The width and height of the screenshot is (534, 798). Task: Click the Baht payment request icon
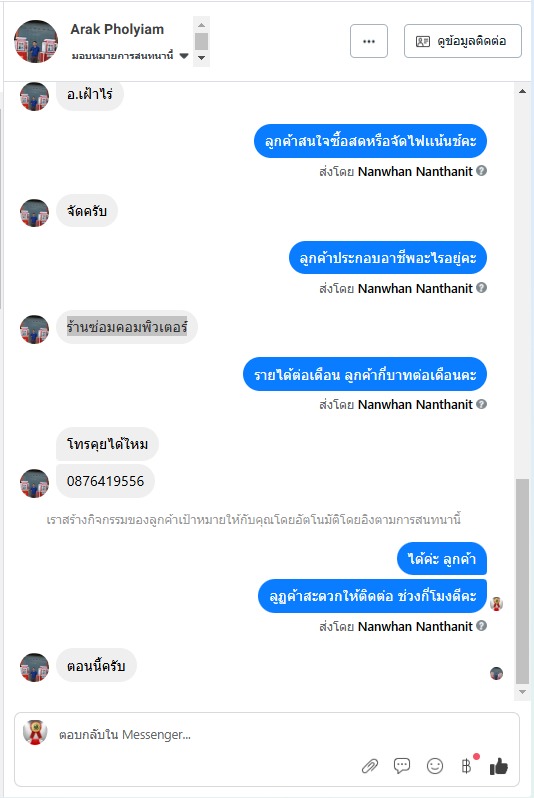point(466,765)
